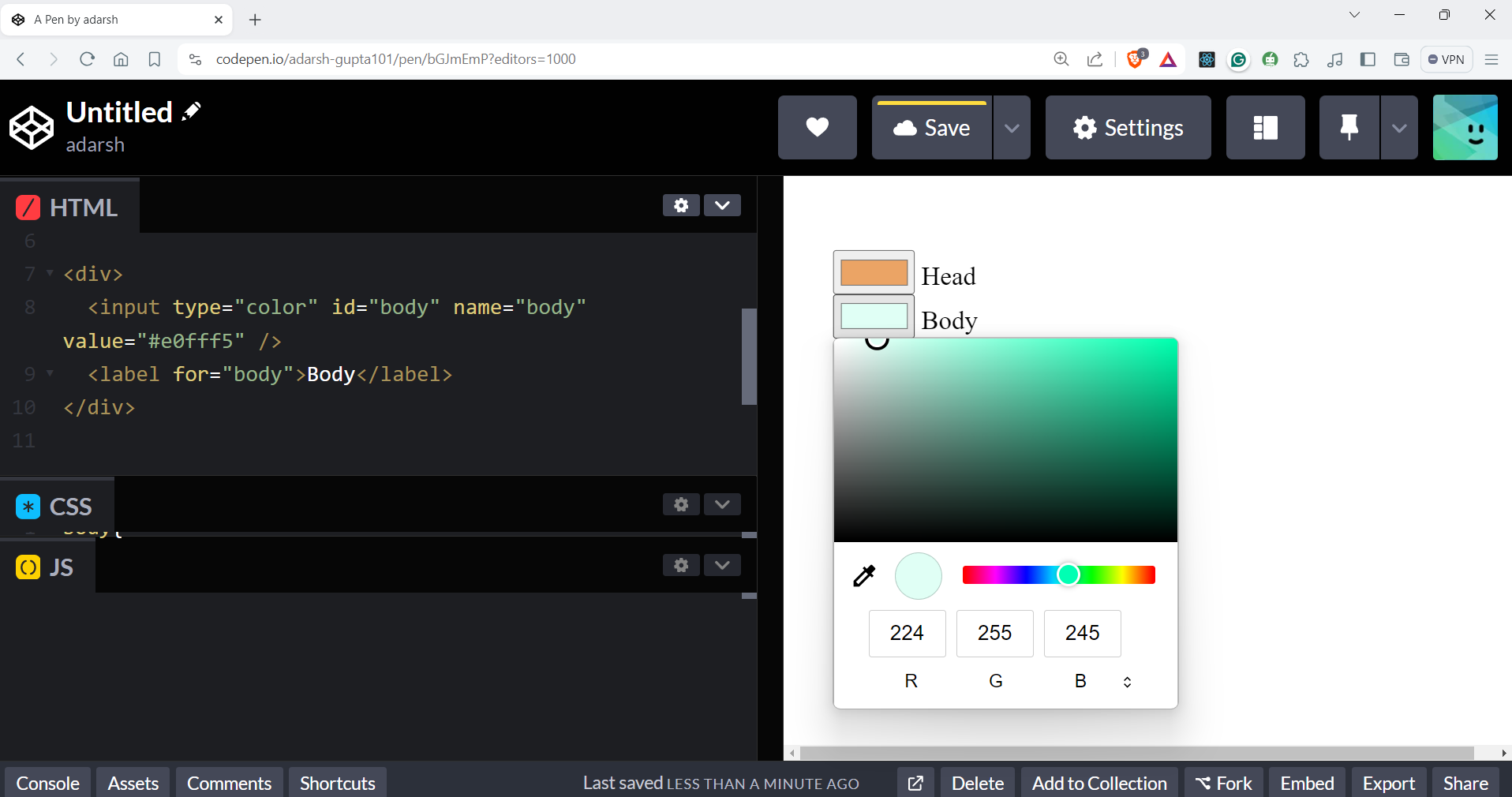Toggle the RGB color format switcher
The height and width of the screenshot is (797, 1512).
1127,682
